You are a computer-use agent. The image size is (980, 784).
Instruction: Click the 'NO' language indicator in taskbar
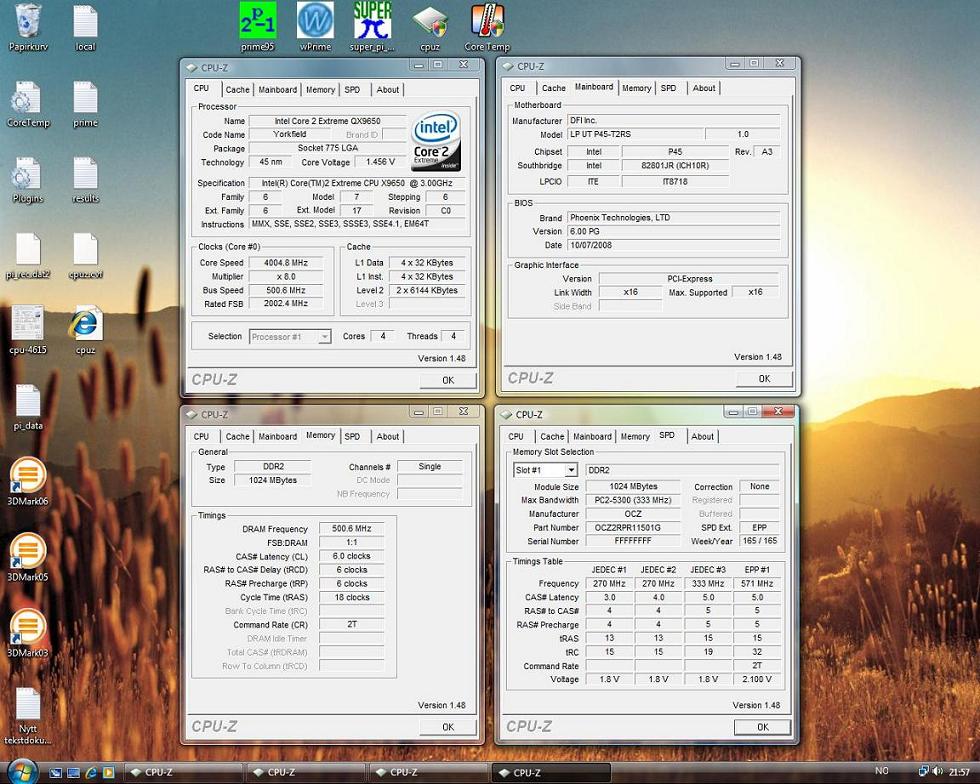(x=881, y=771)
